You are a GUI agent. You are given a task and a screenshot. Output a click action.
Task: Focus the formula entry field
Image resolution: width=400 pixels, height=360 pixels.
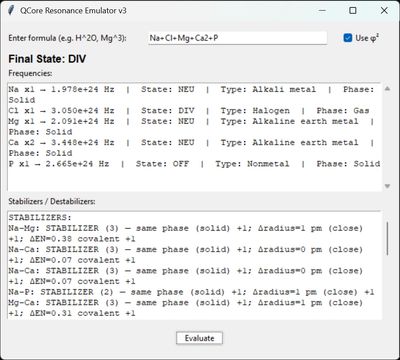click(x=237, y=38)
